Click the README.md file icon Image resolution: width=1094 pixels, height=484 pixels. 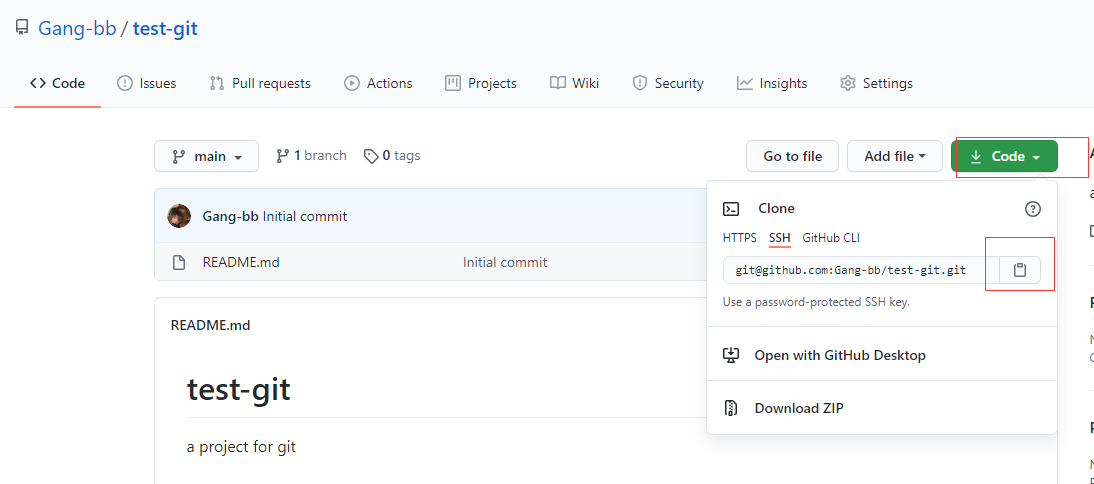[x=179, y=263]
